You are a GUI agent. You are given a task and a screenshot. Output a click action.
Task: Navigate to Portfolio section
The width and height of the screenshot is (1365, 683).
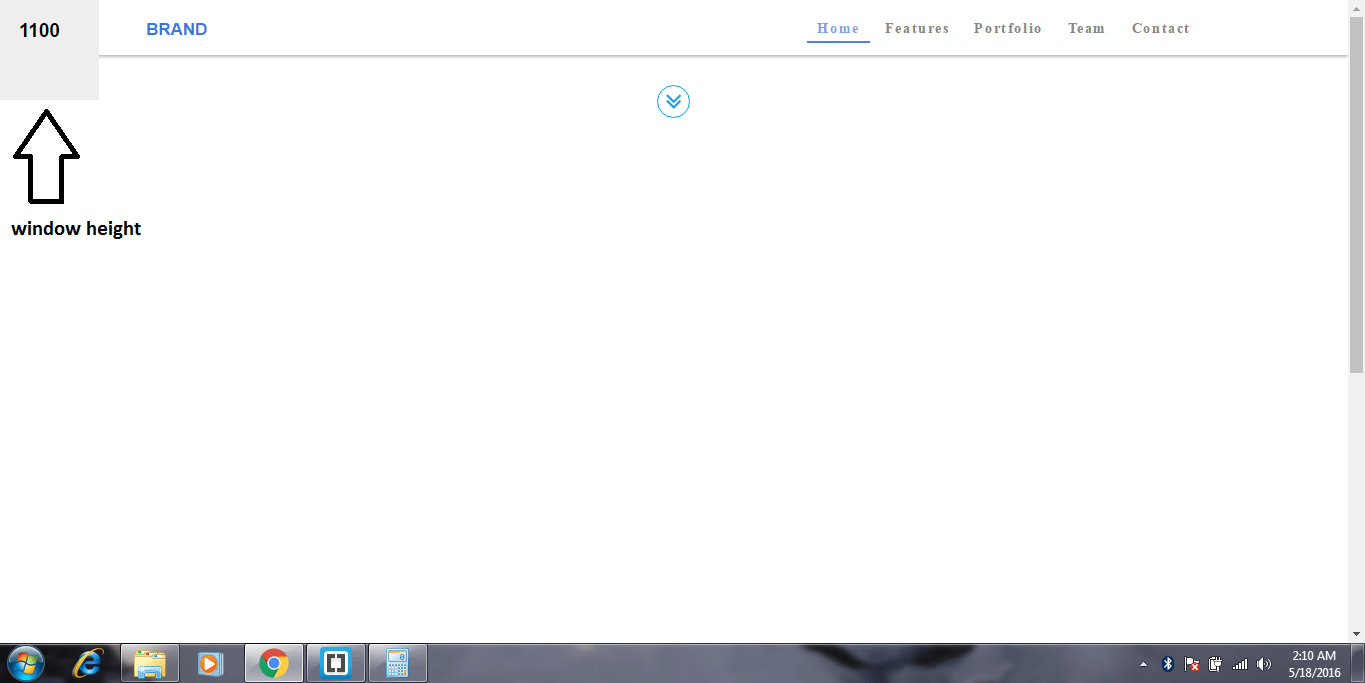tap(1008, 29)
